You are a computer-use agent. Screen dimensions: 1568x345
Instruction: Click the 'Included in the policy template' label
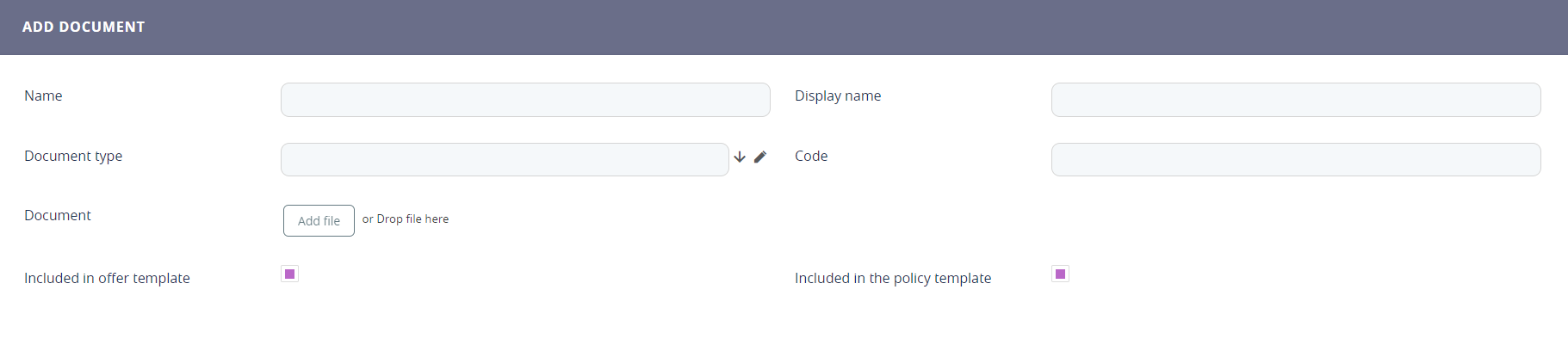click(x=893, y=279)
